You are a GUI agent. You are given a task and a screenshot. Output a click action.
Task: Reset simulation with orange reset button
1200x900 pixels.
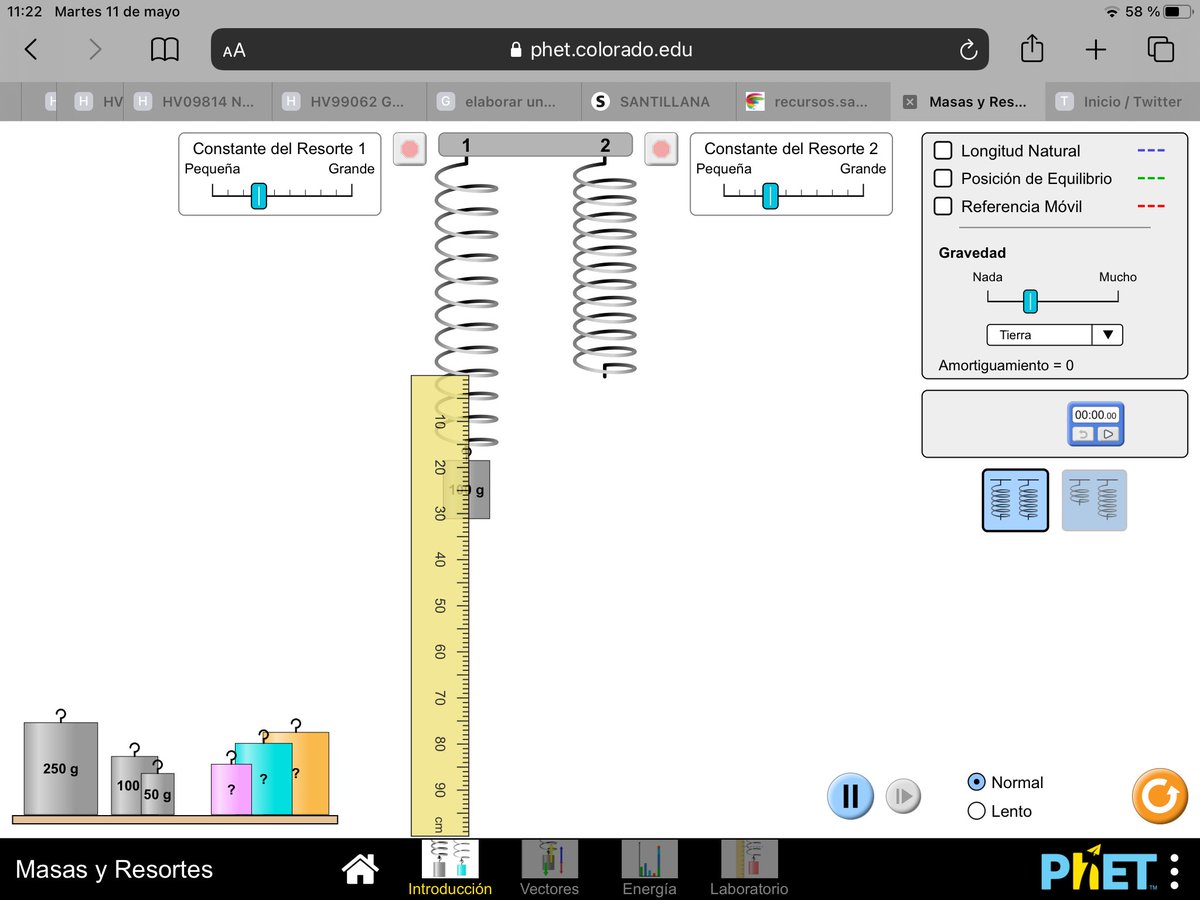[x=1159, y=796]
